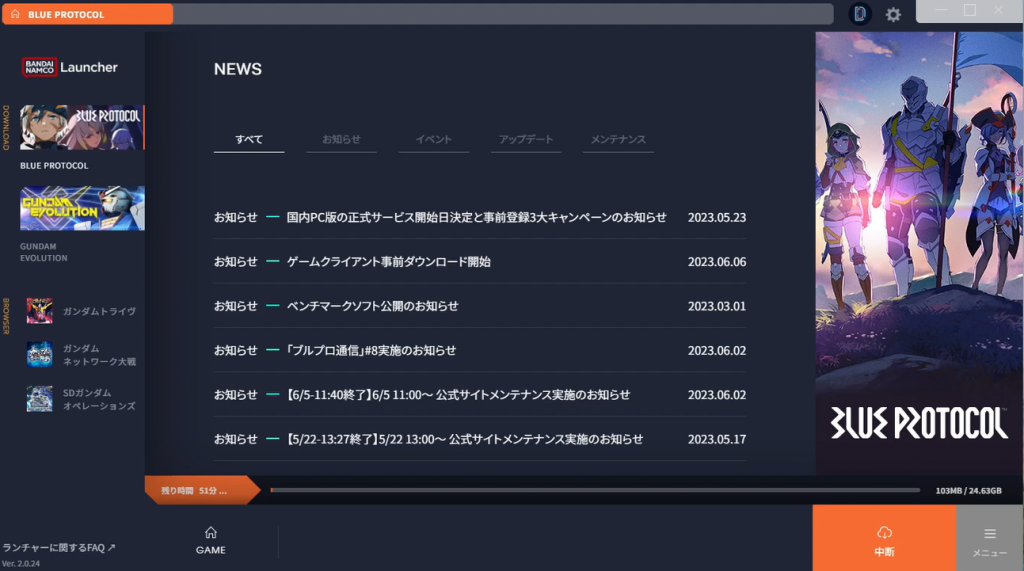This screenshot has height=571, width=1024.
Task: Close the launcher window
Action: (x=999, y=10)
